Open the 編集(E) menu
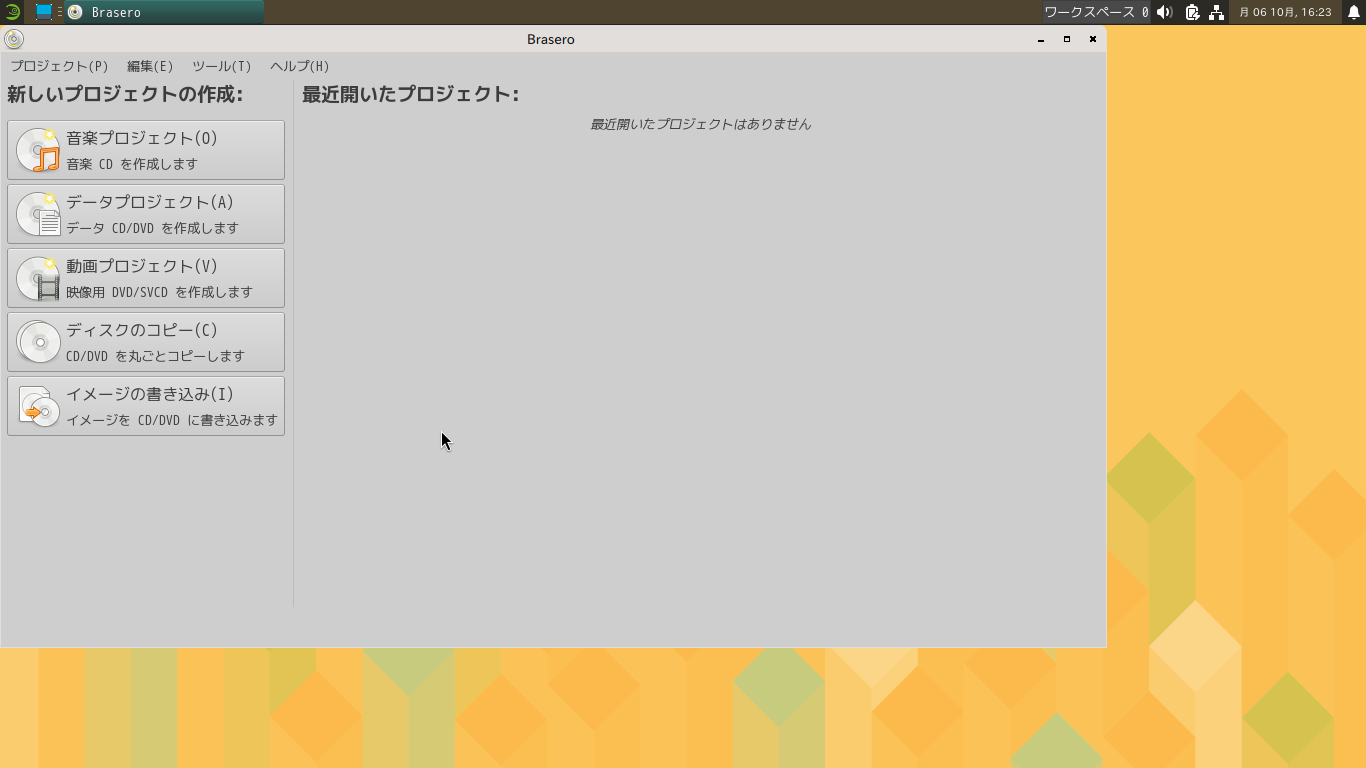Screen dimensions: 1366x768 click(150, 66)
